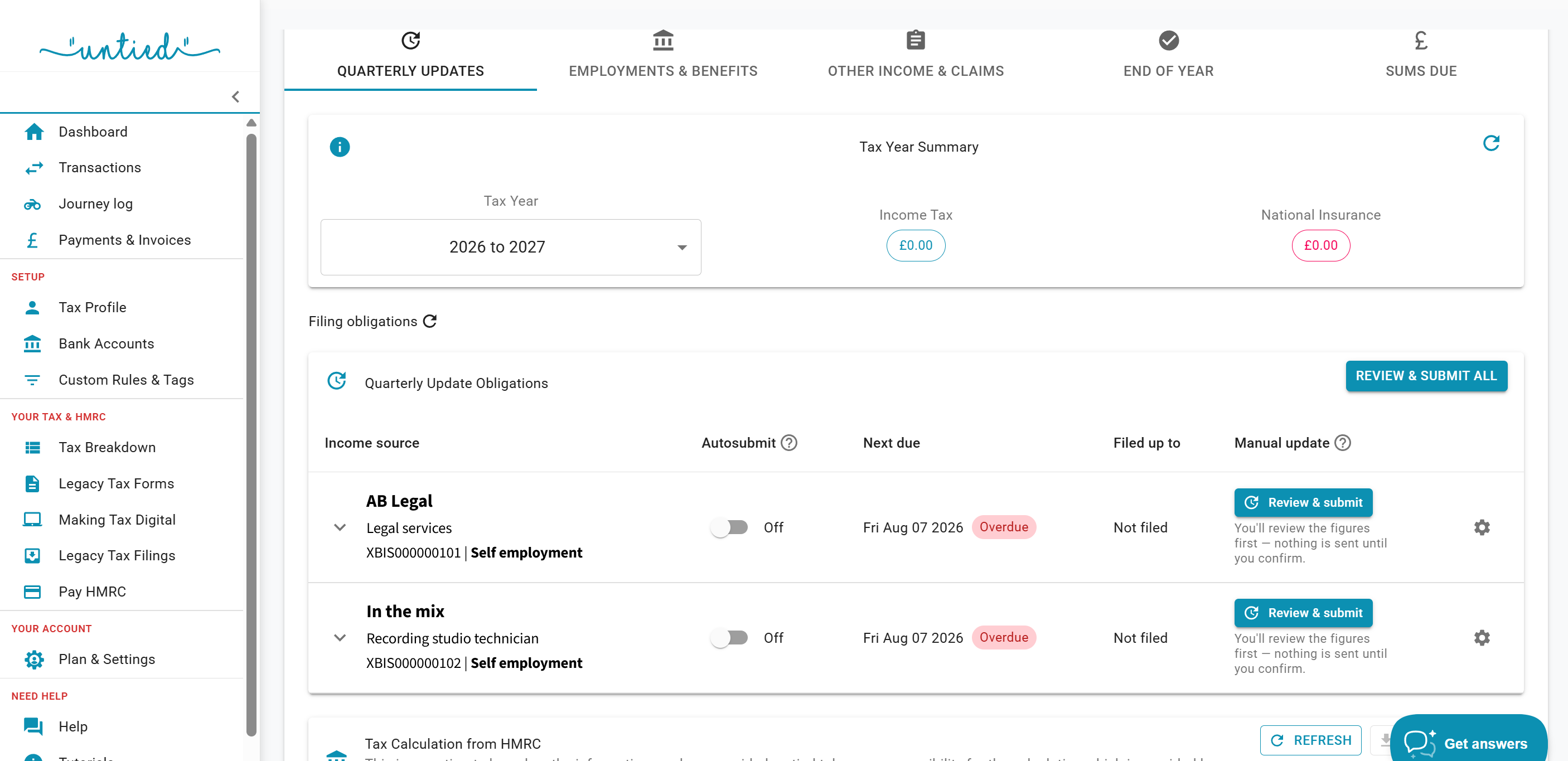Click the Legal services description
1568x761 pixels.
(x=409, y=528)
